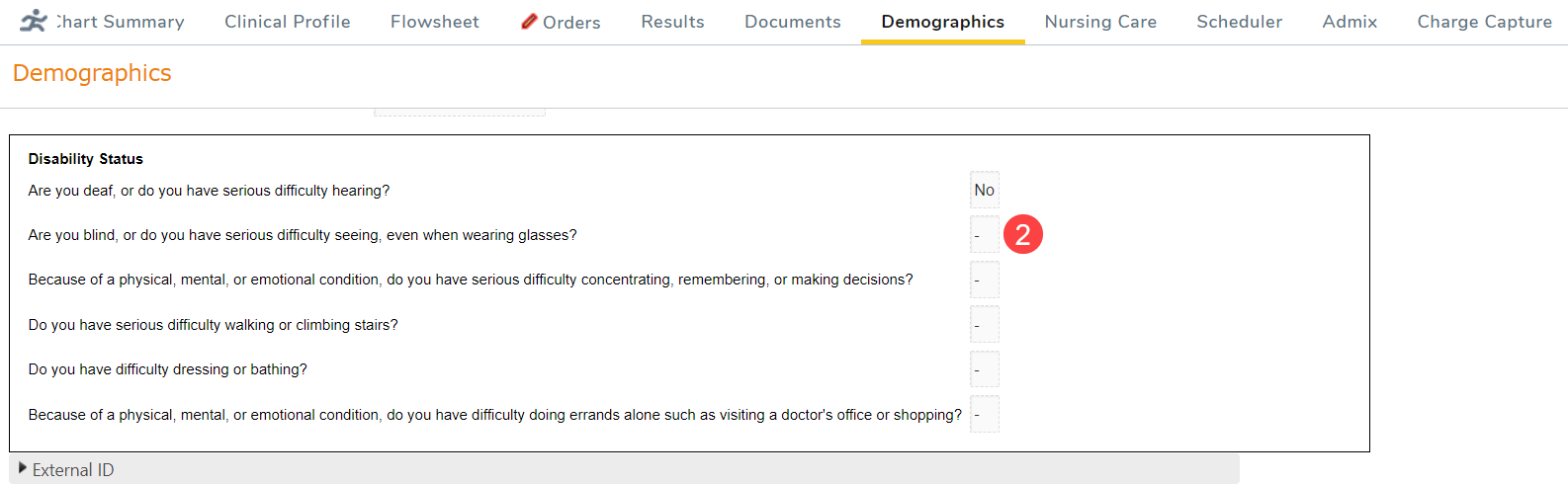Select the Documents tab
The width and height of the screenshot is (1568, 484).
tap(792, 22)
